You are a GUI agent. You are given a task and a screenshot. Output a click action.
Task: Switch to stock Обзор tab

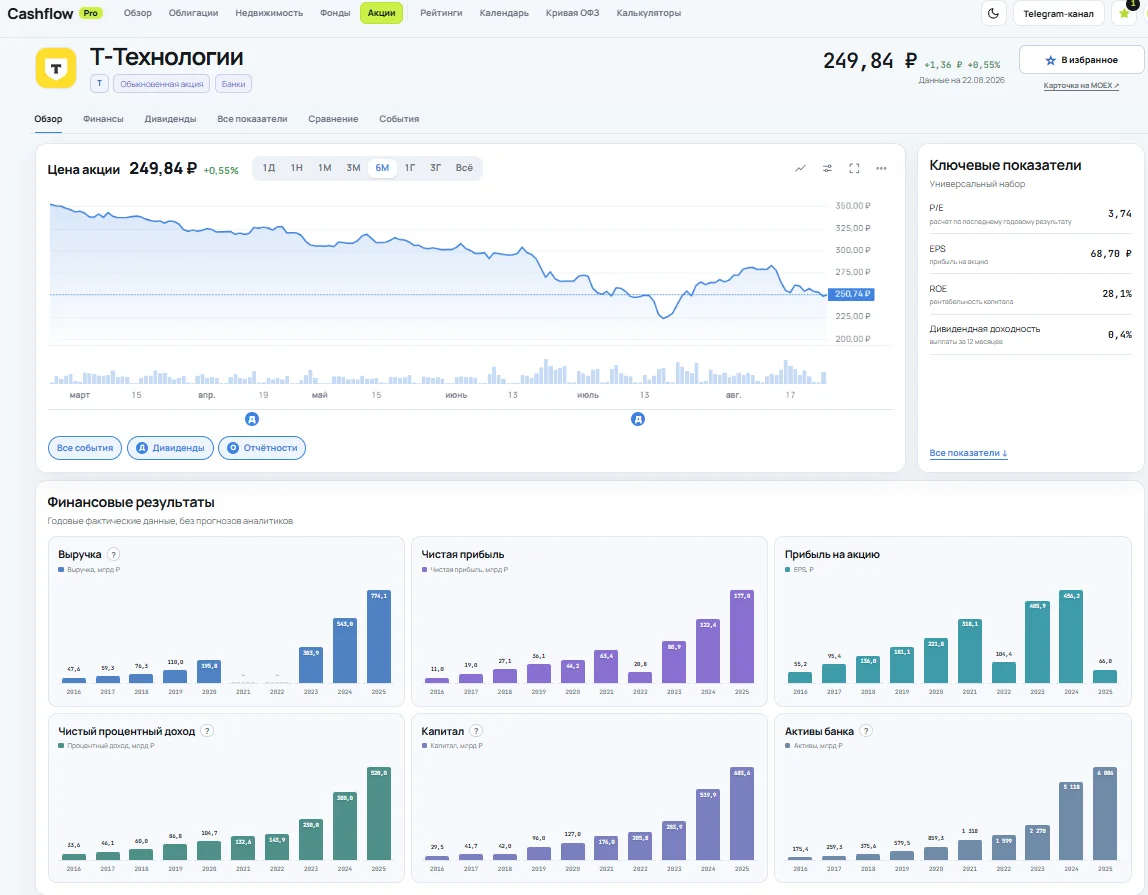48,119
